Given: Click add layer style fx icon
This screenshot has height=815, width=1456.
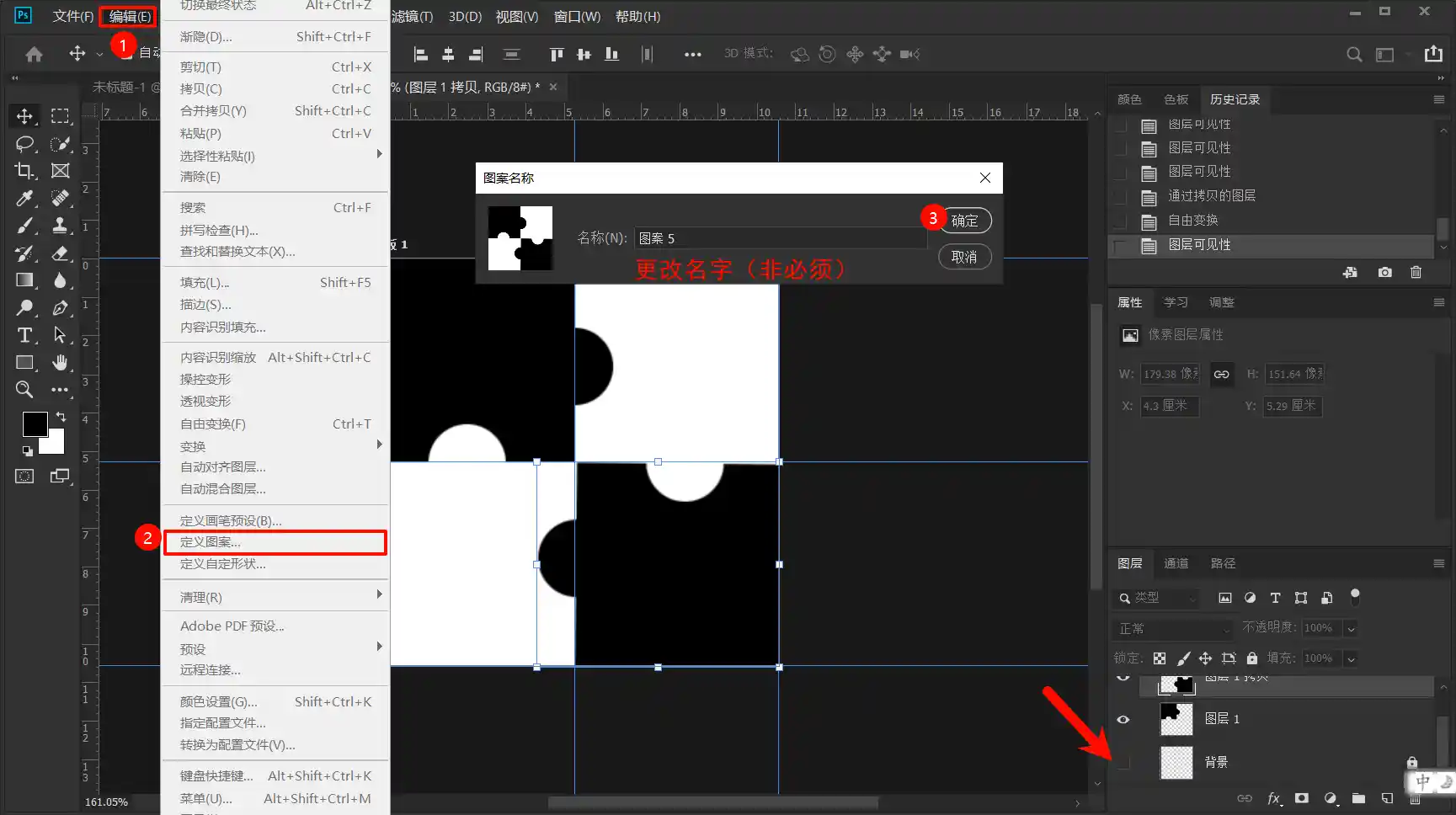Looking at the screenshot, I should pyautogui.click(x=1275, y=798).
